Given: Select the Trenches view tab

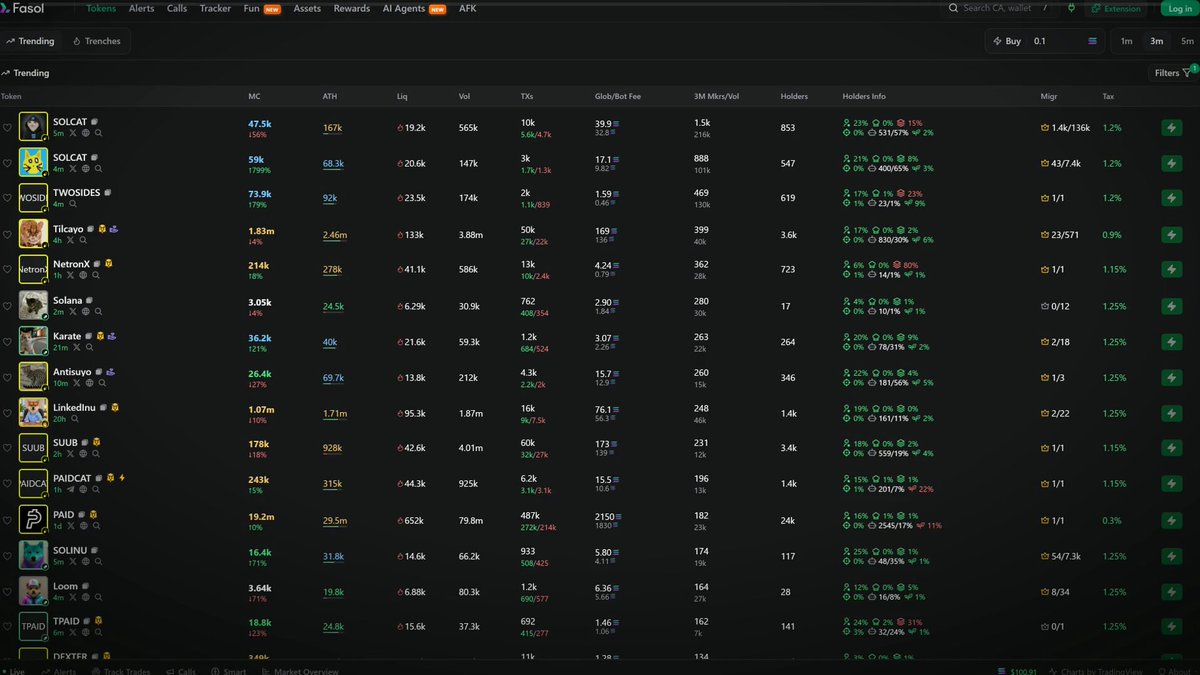Looking at the screenshot, I should (97, 41).
